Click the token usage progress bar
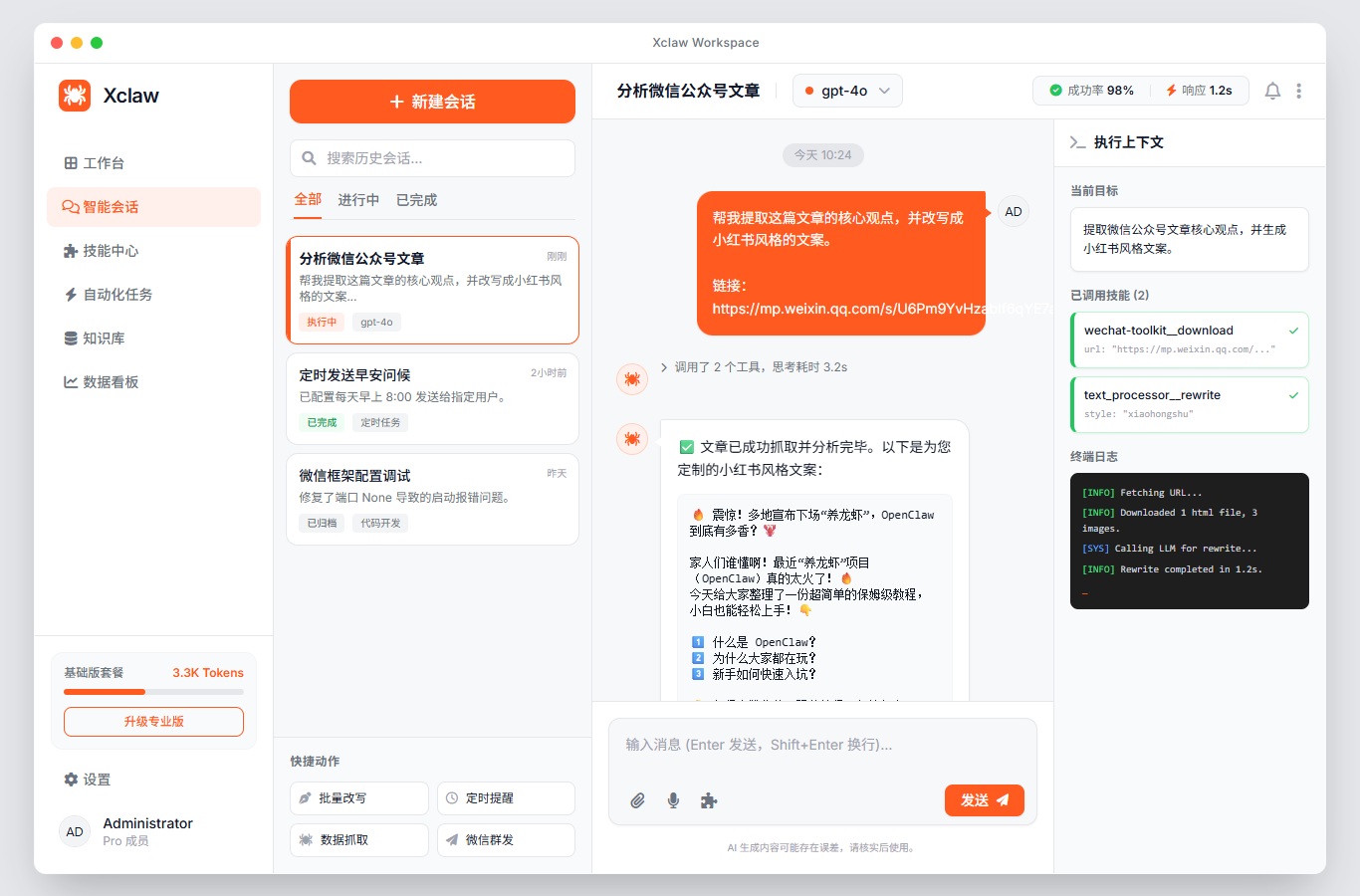 click(153, 691)
